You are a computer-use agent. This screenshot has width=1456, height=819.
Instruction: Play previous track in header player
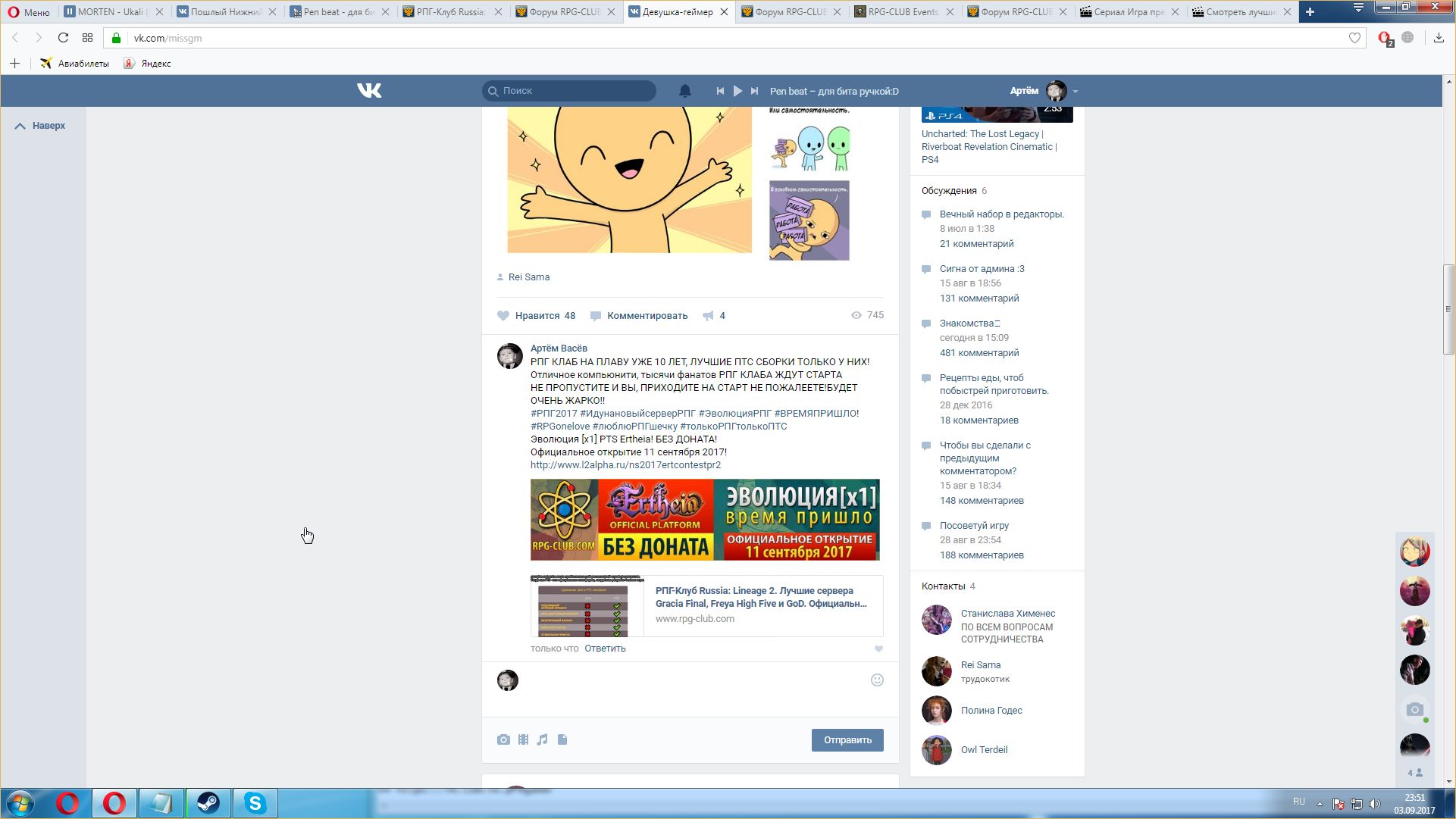click(x=720, y=91)
